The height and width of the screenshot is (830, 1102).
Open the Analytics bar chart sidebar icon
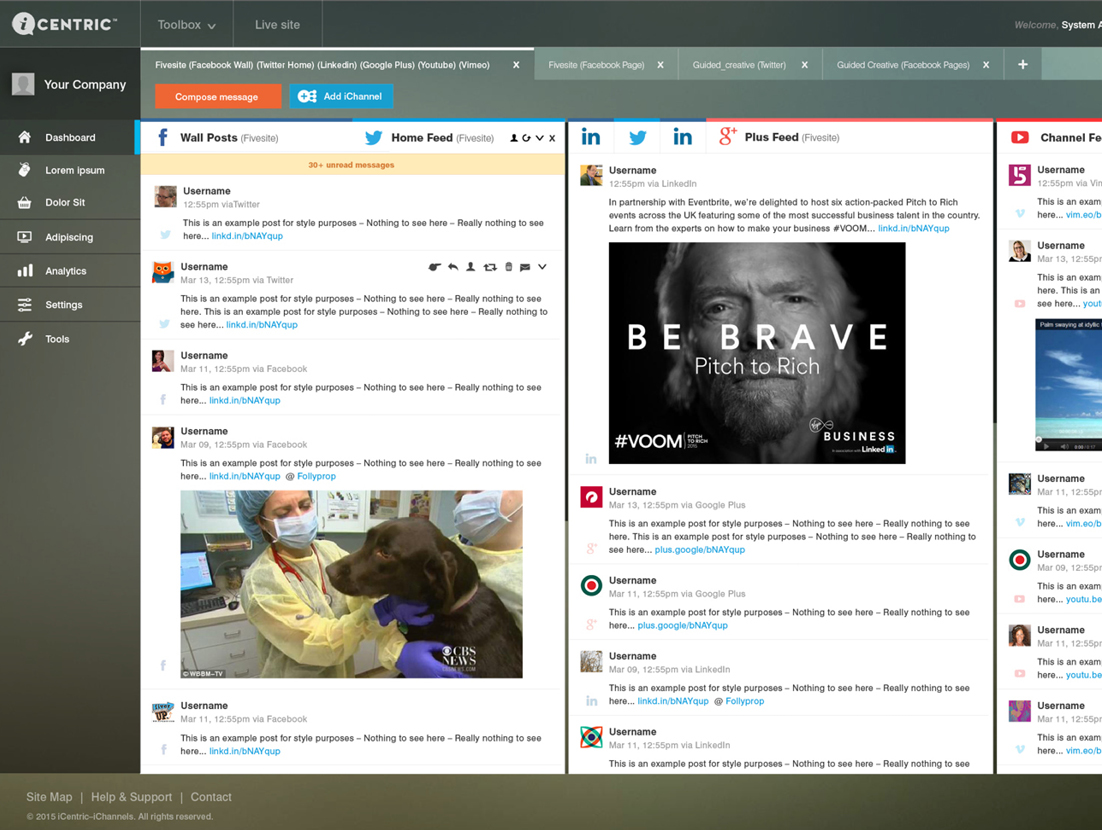click(x=25, y=271)
